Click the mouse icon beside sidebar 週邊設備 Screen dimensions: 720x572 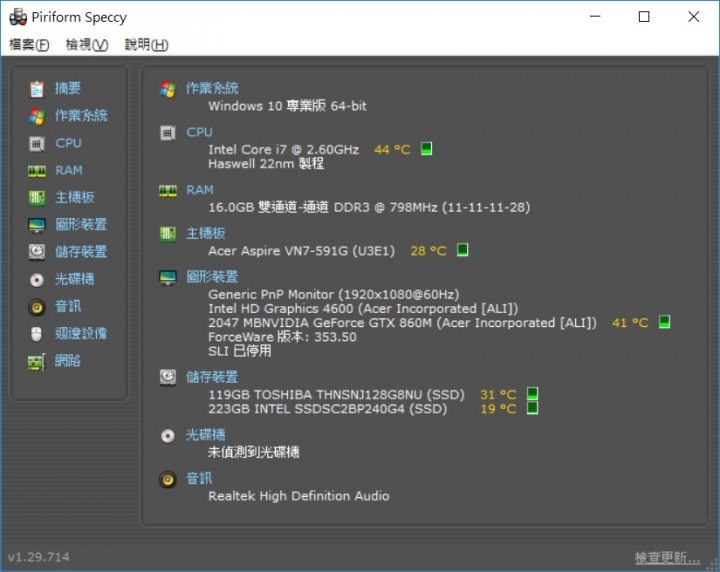[x=36, y=334]
